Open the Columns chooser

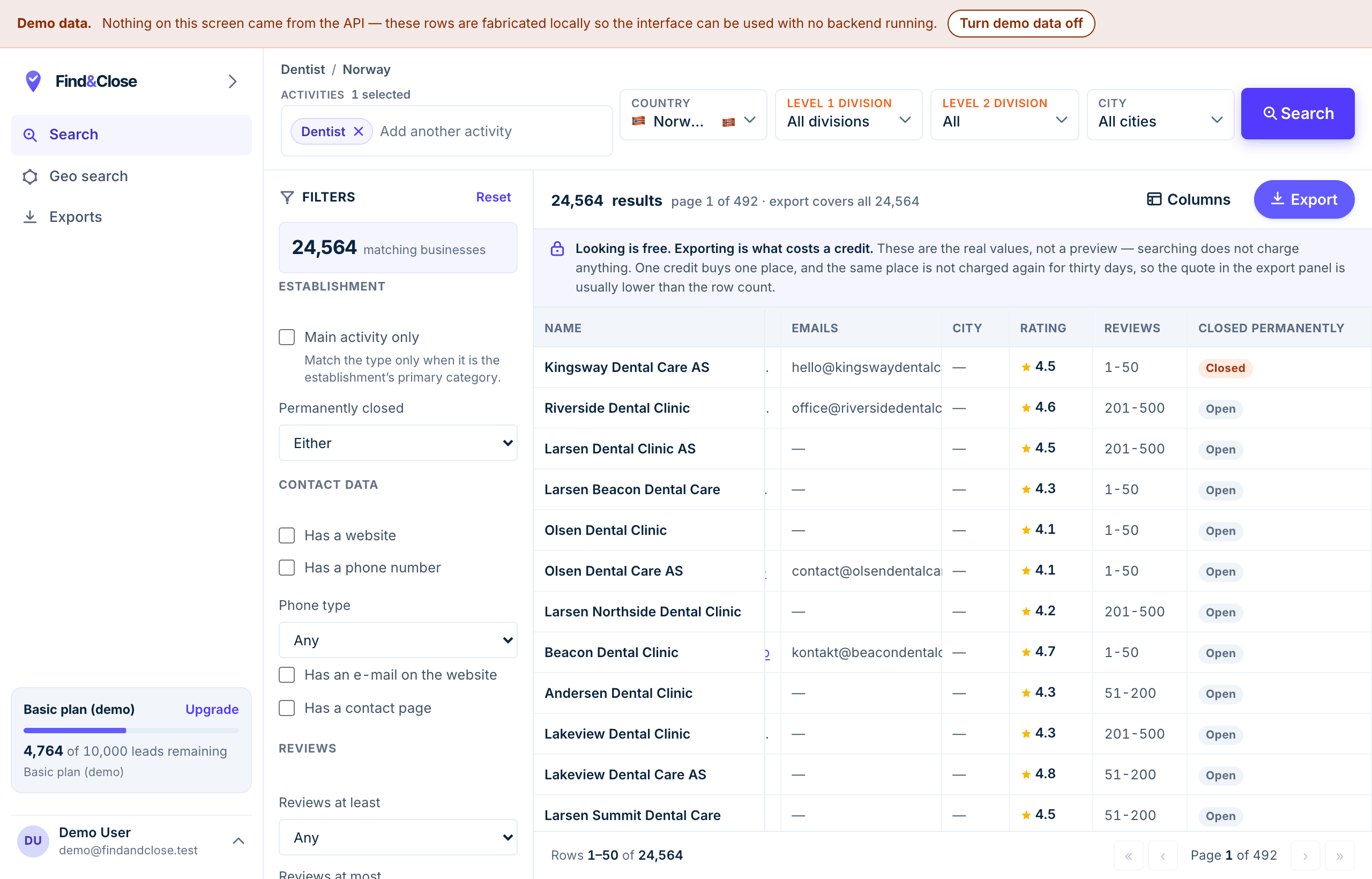click(x=1188, y=199)
